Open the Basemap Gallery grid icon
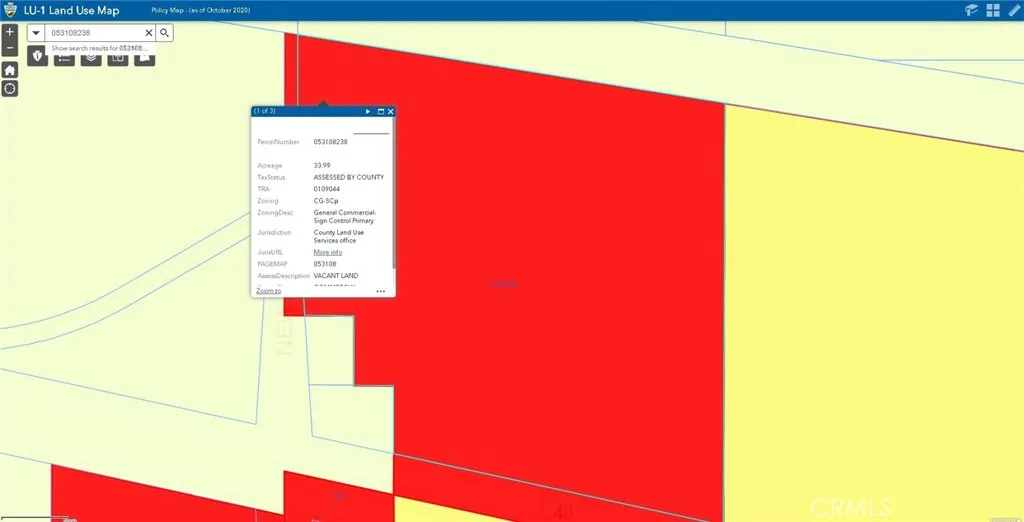 993,10
